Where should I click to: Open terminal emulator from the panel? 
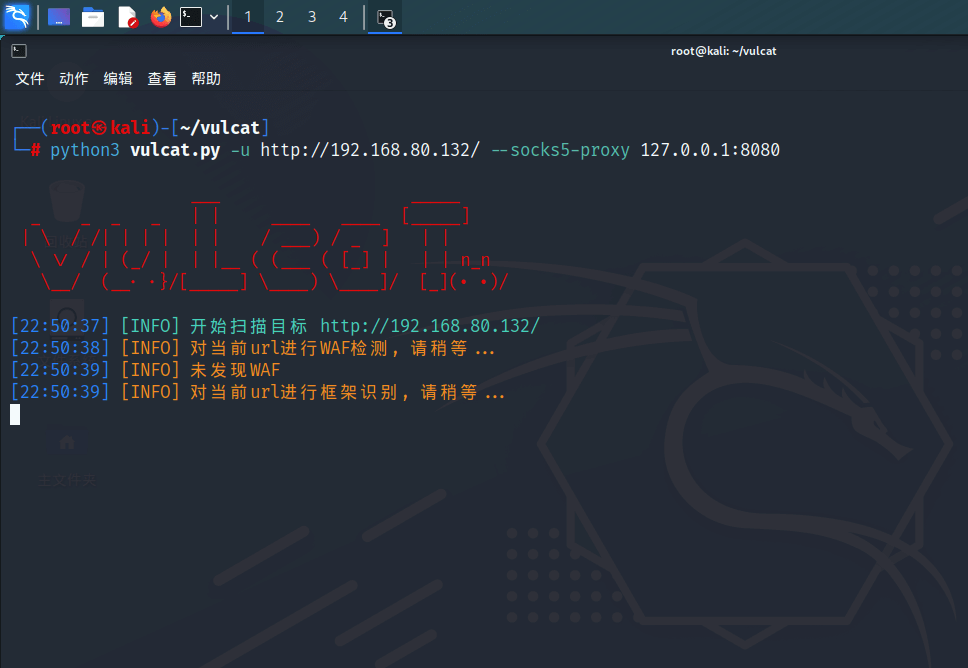191,17
